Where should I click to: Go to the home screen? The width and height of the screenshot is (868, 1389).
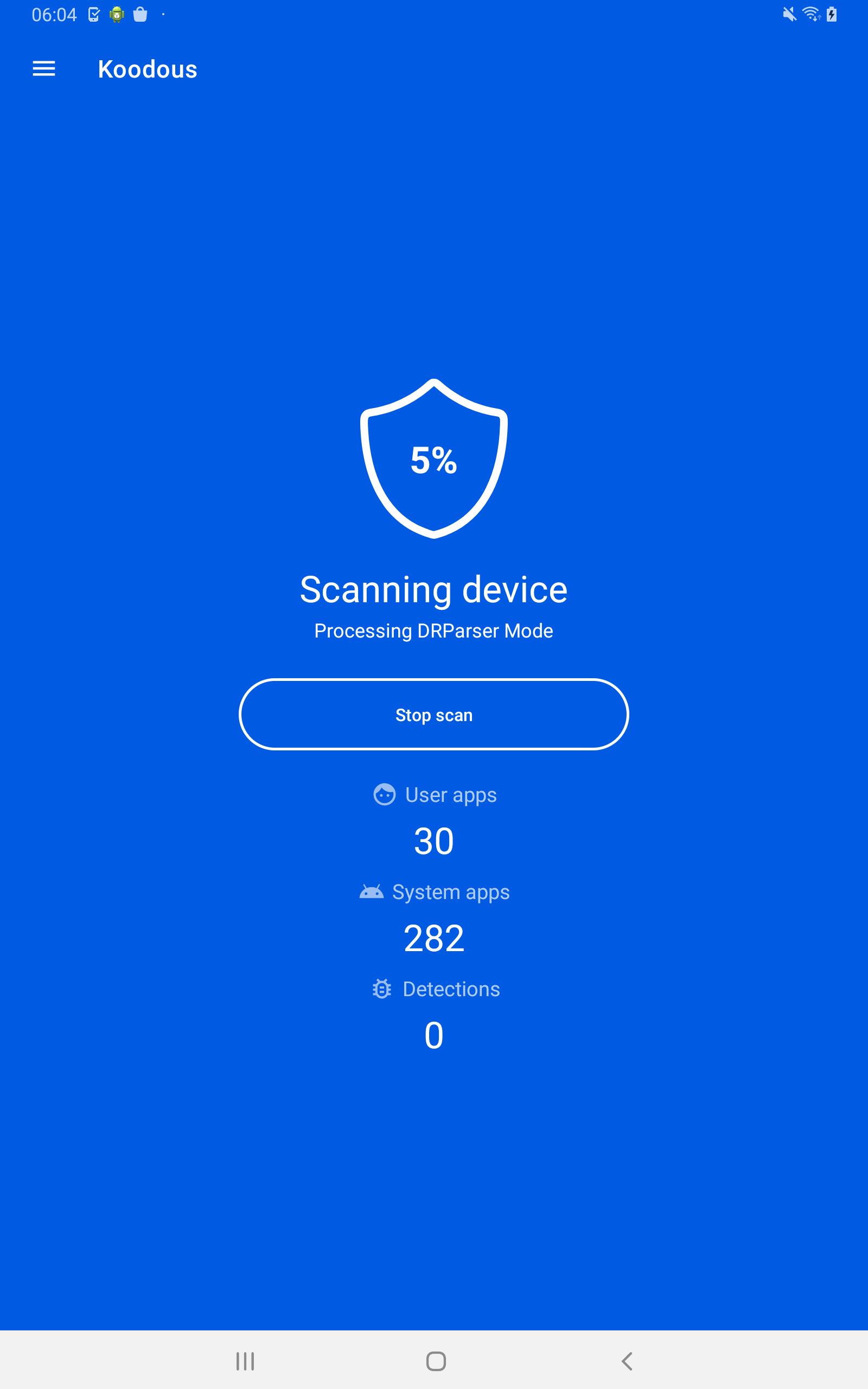click(436, 1361)
